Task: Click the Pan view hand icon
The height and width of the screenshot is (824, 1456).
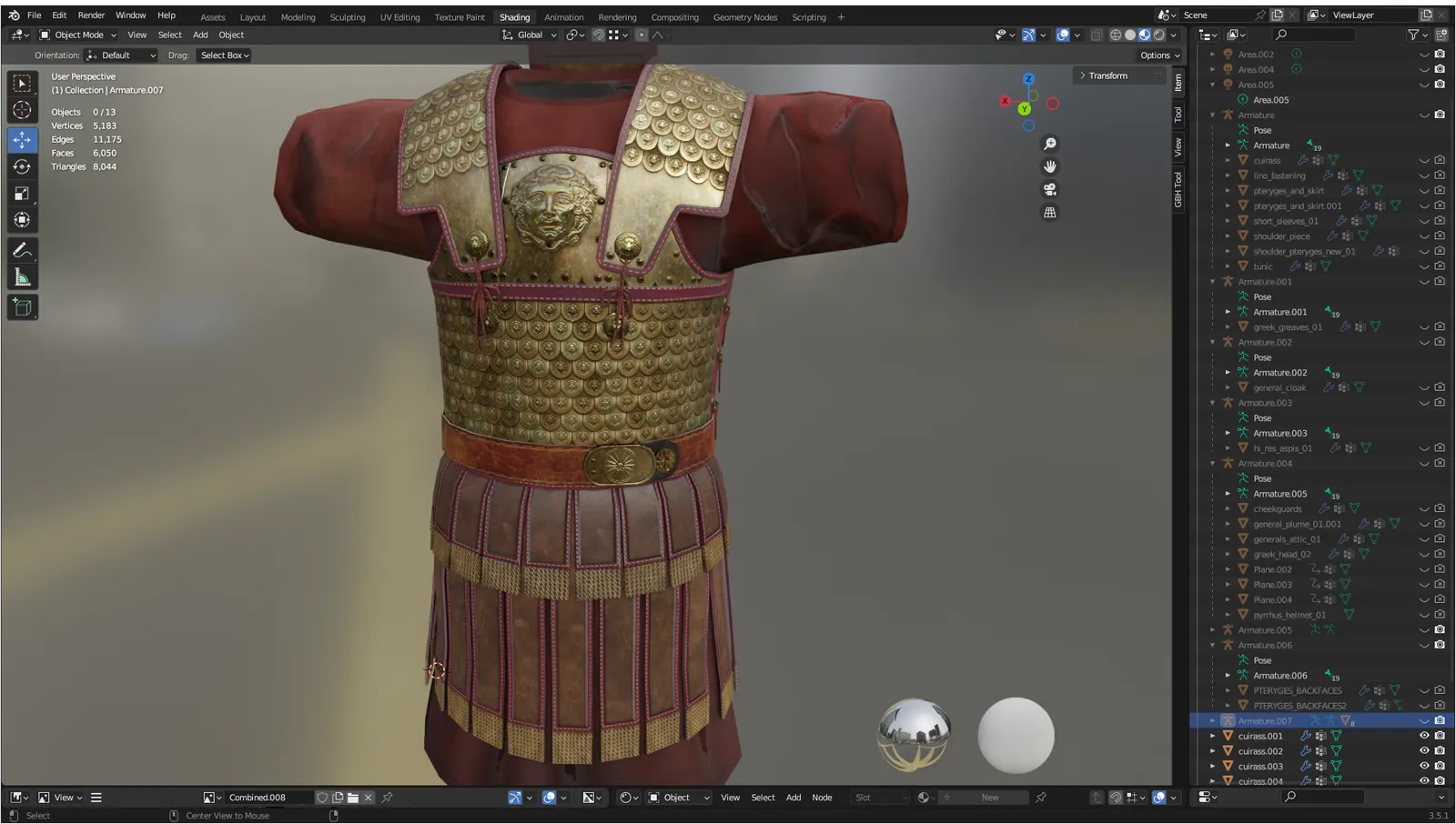Action: click(1050, 166)
